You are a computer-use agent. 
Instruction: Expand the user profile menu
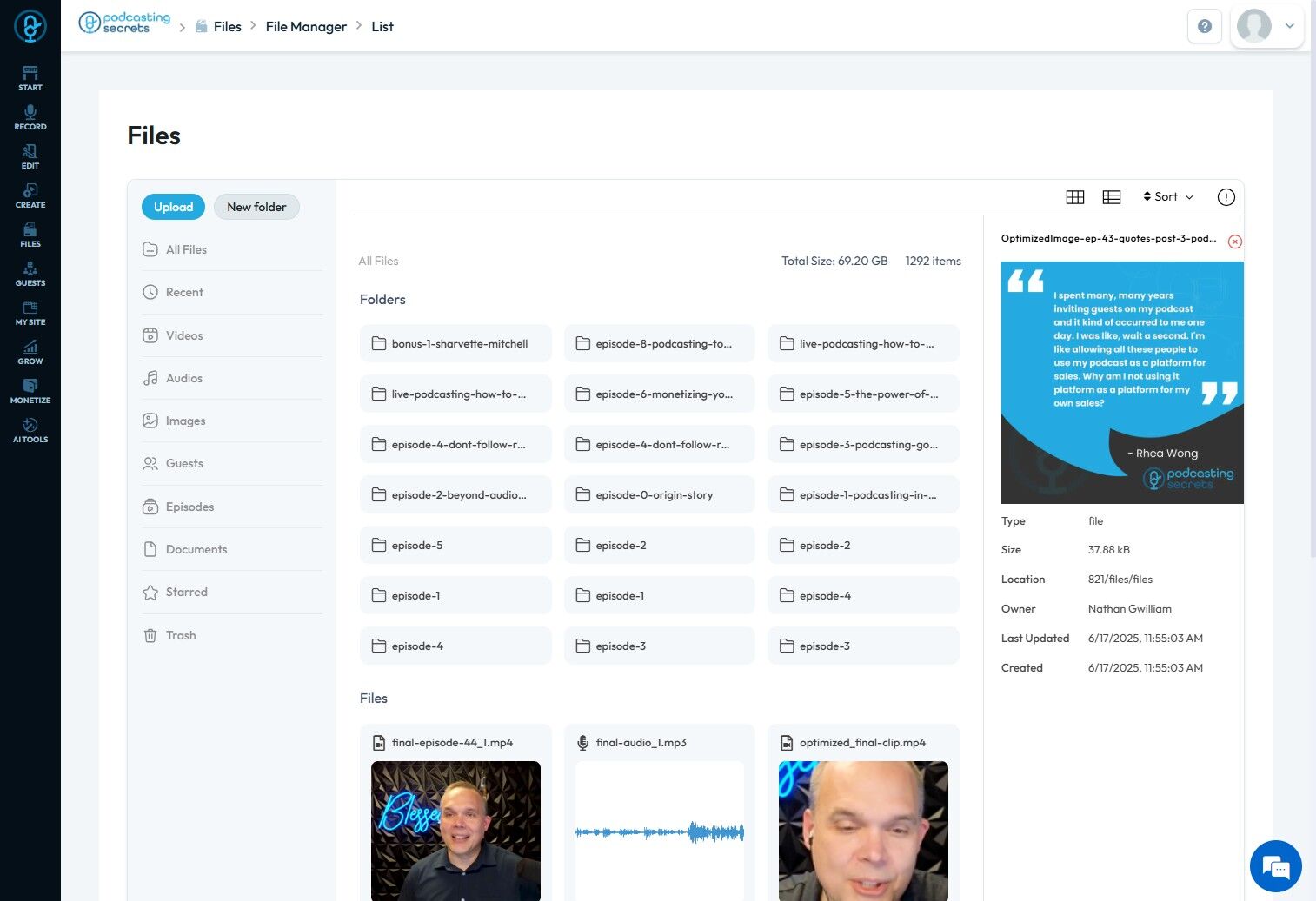[x=1267, y=26]
